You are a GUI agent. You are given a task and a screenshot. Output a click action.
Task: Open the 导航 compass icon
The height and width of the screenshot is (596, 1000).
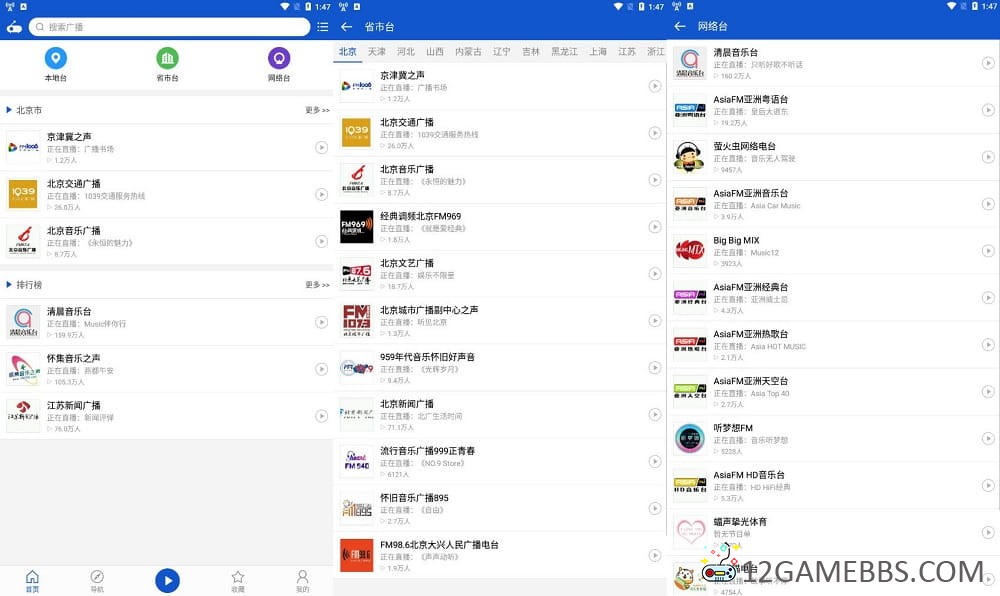click(x=97, y=578)
